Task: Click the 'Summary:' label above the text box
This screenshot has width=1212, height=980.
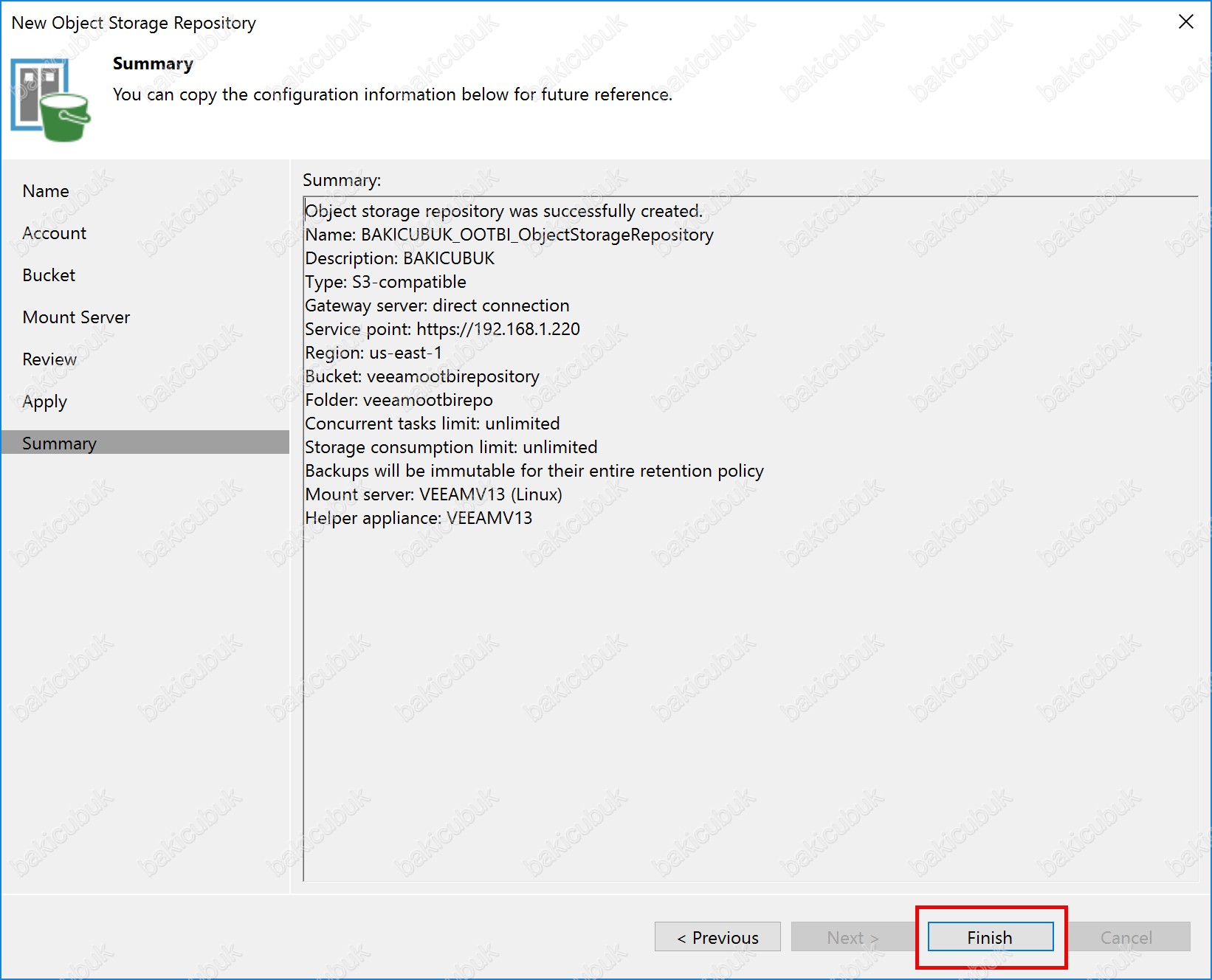Action: pyautogui.click(x=342, y=180)
